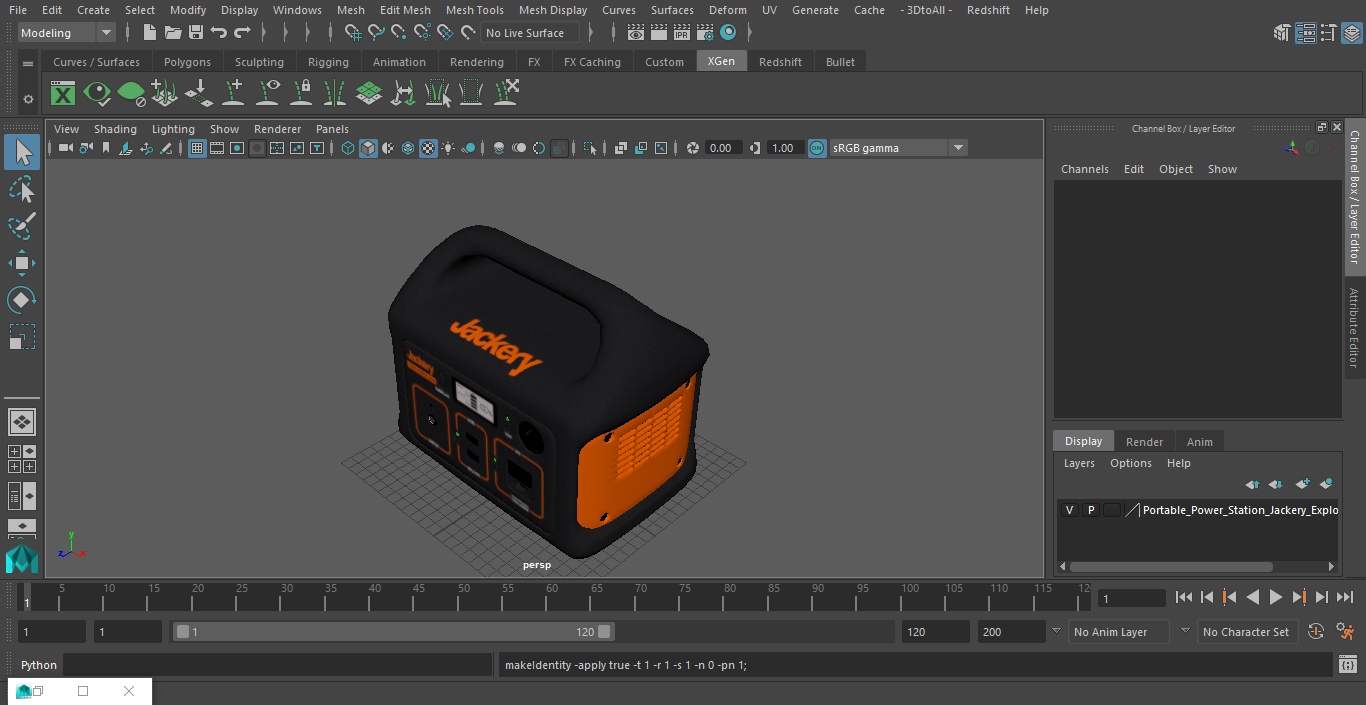Image resolution: width=1366 pixels, height=705 pixels.
Task: Select the Lasso tool in toolbox
Action: 22,190
